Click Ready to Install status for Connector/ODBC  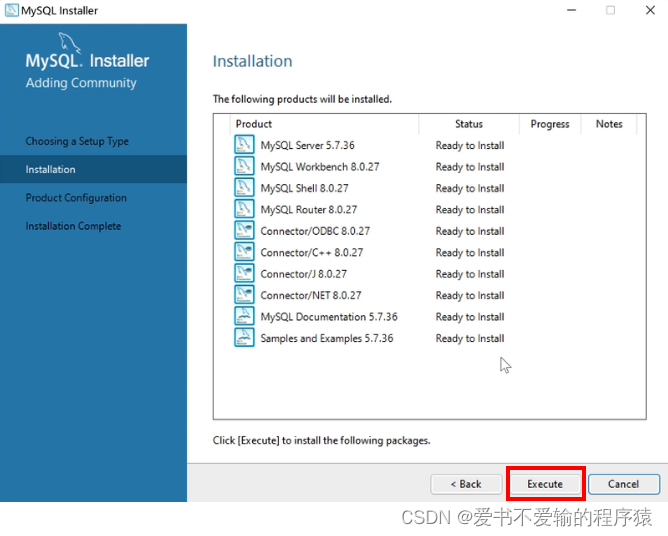(x=470, y=231)
